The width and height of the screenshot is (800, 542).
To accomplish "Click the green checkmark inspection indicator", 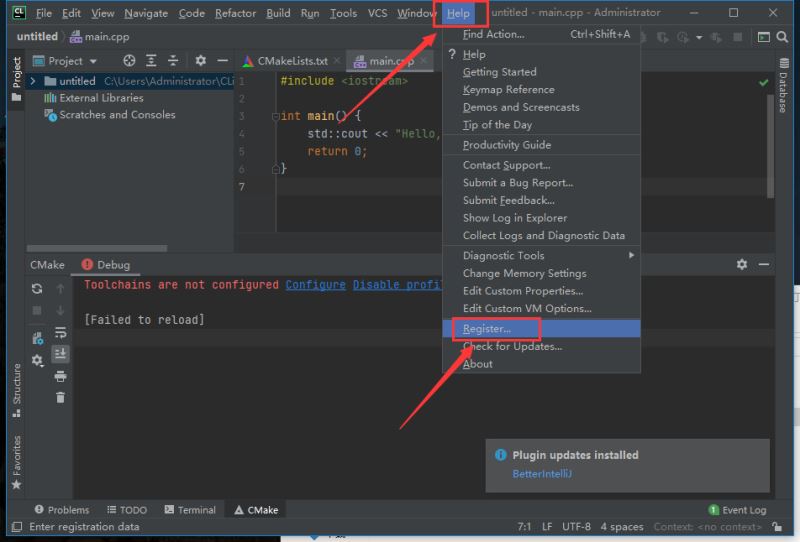I will tap(763, 82).
